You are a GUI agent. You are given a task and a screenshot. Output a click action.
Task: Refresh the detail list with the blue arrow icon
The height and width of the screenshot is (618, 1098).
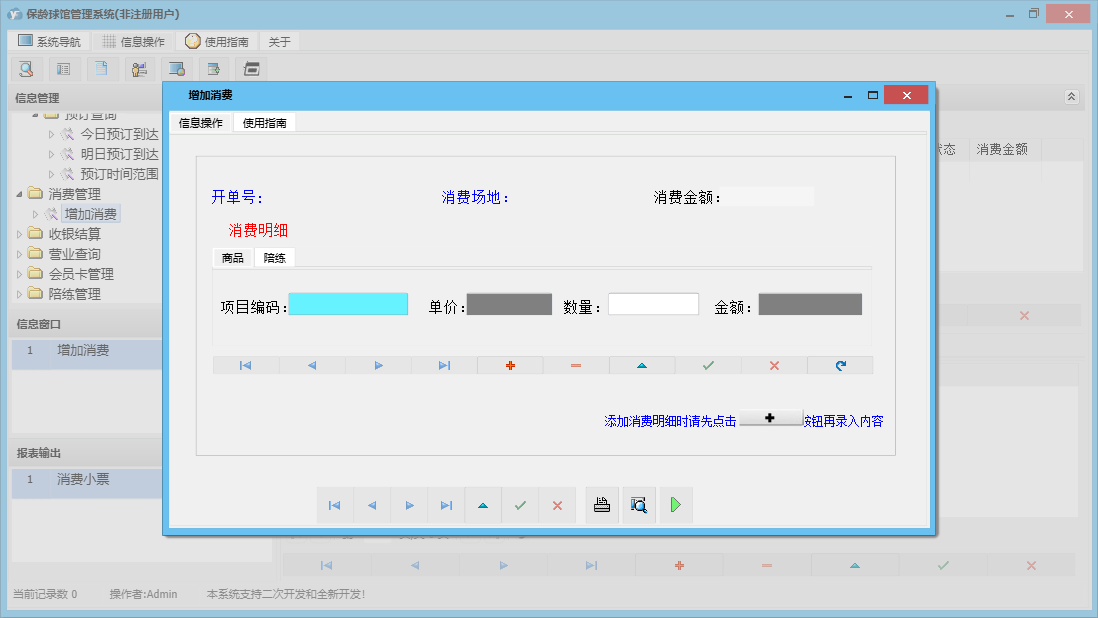[840, 365]
